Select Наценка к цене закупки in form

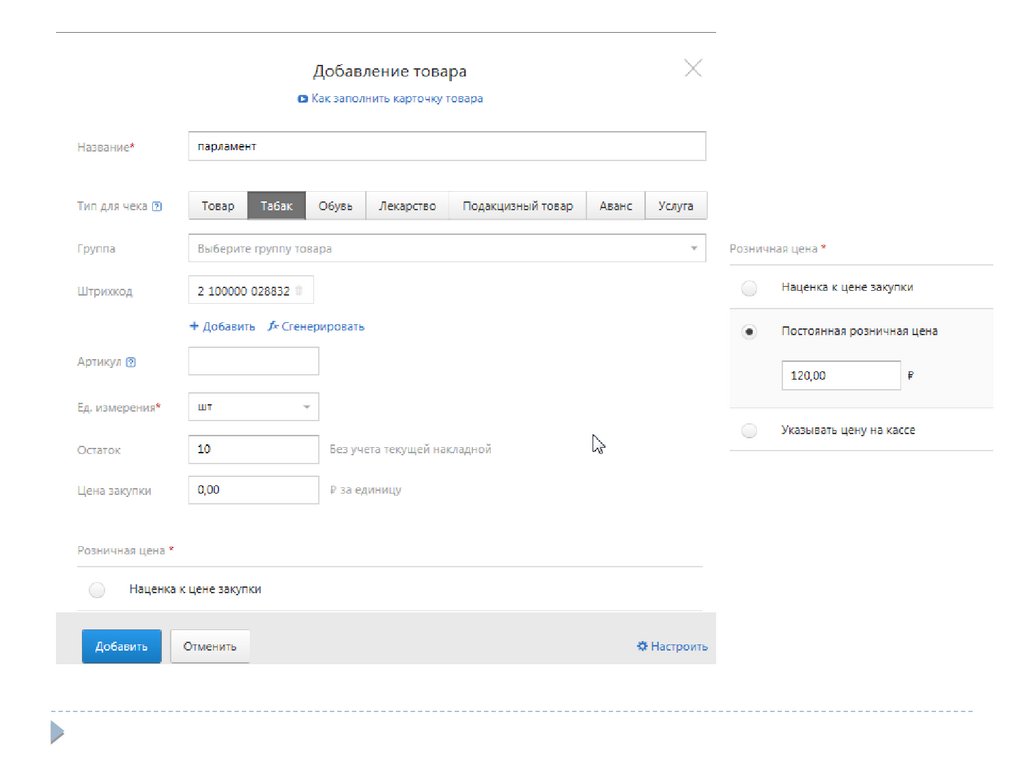(x=97, y=590)
